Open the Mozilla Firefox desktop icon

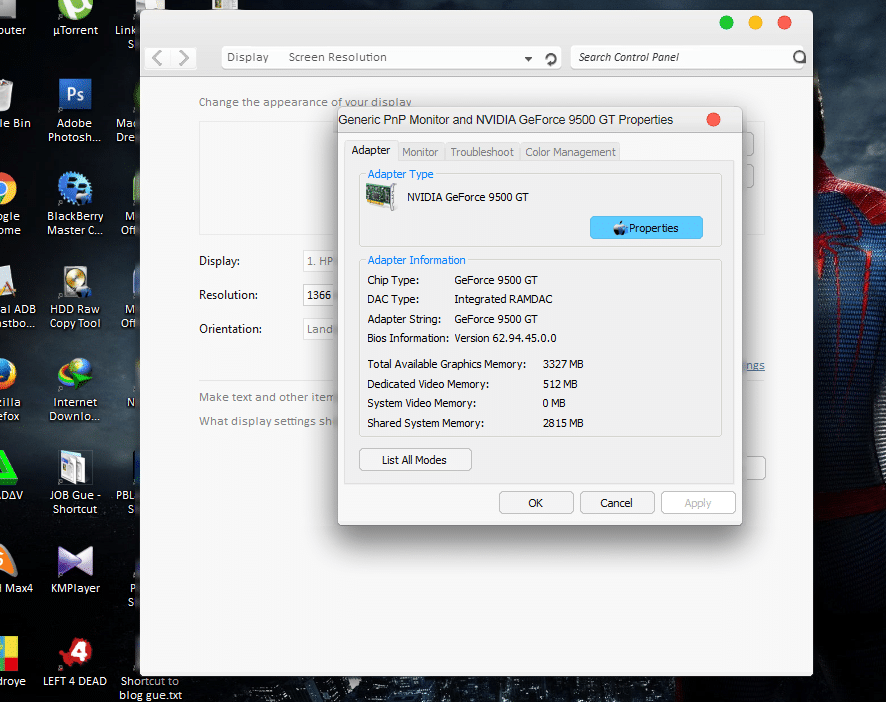click(8, 390)
